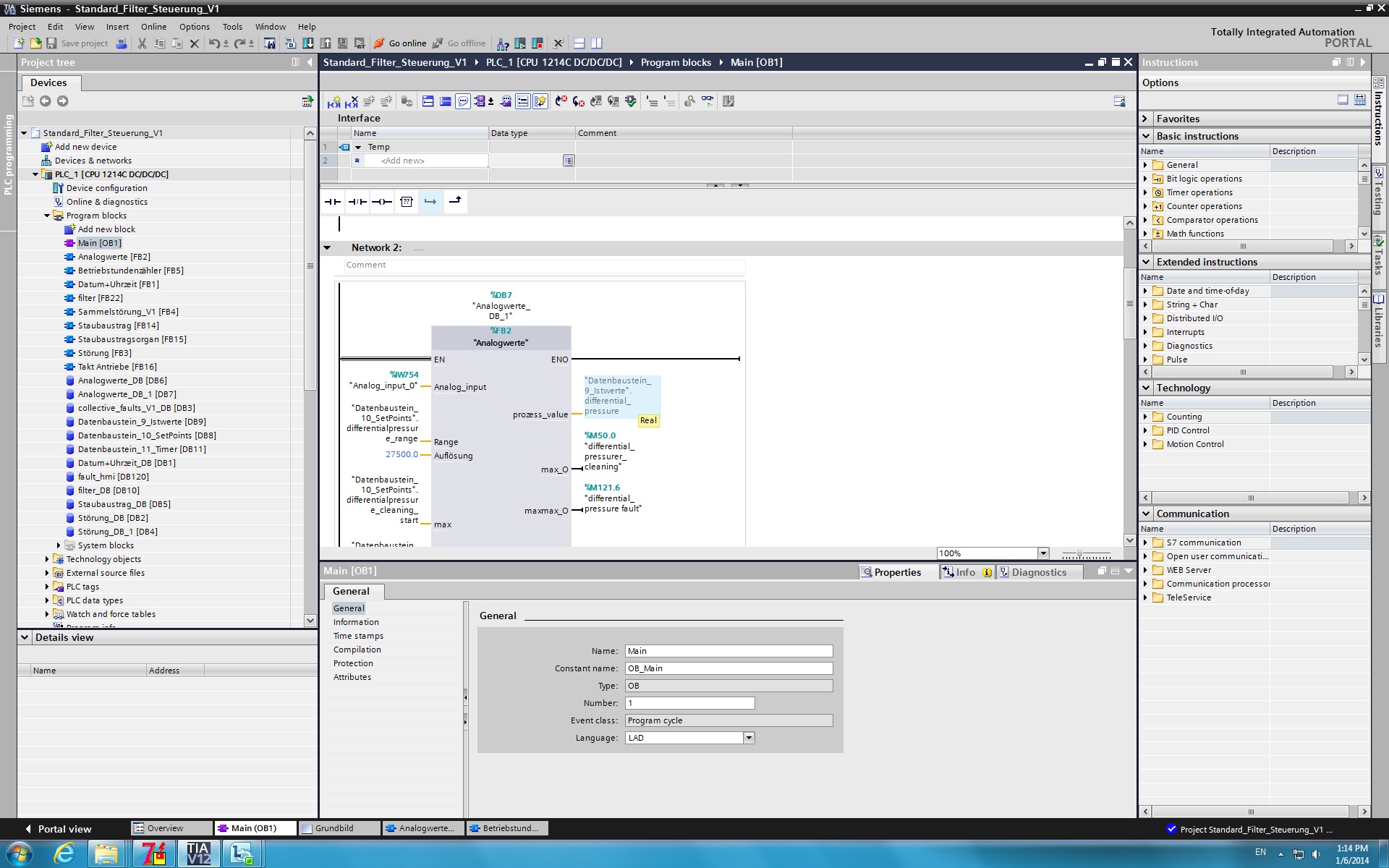Click the Delete network toolbar icon
Viewport: 1389px width, 868px height.
click(x=352, y=101)
